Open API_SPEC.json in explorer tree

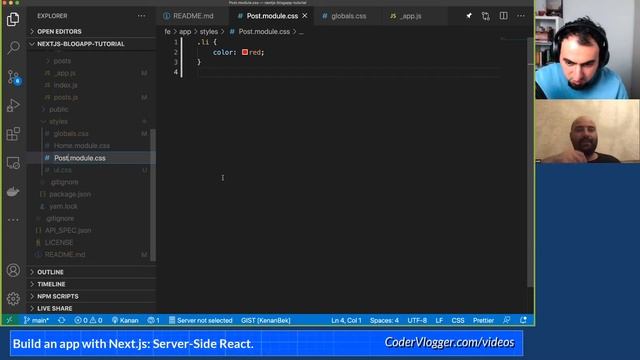point(68,231)
